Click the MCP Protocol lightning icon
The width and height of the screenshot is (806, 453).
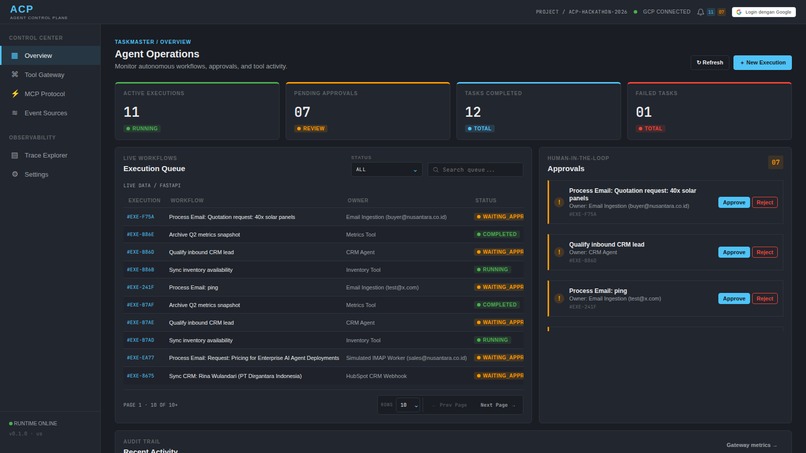click(x=15, y=94)
